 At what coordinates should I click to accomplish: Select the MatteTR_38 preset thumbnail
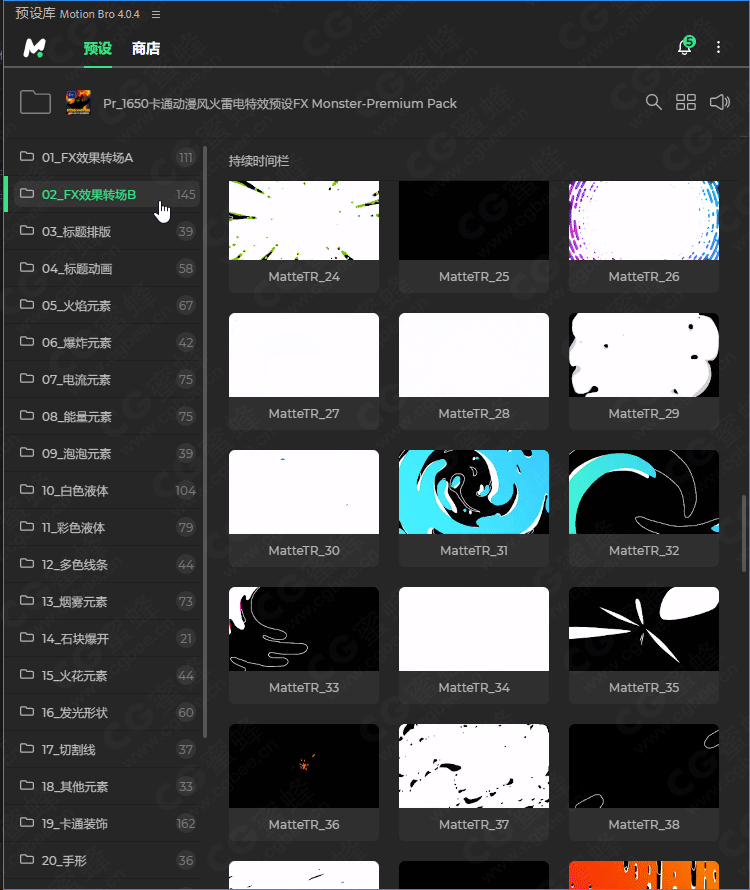point(644,766)
